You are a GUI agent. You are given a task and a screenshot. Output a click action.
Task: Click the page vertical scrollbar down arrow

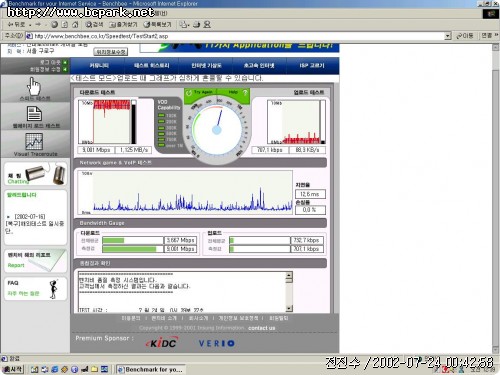pyautogui.click(x=495, y=350)
